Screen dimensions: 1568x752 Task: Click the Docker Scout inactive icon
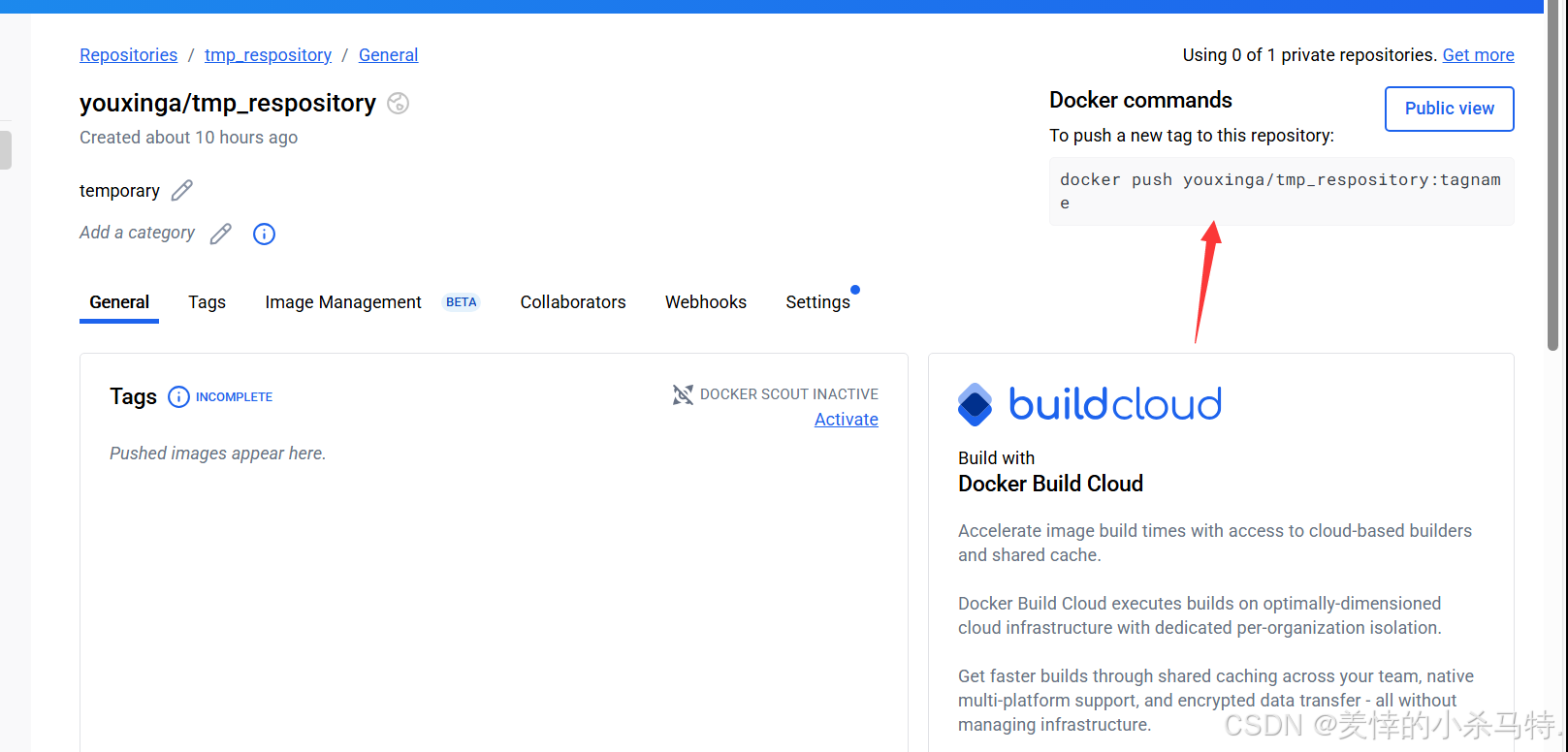683,394
